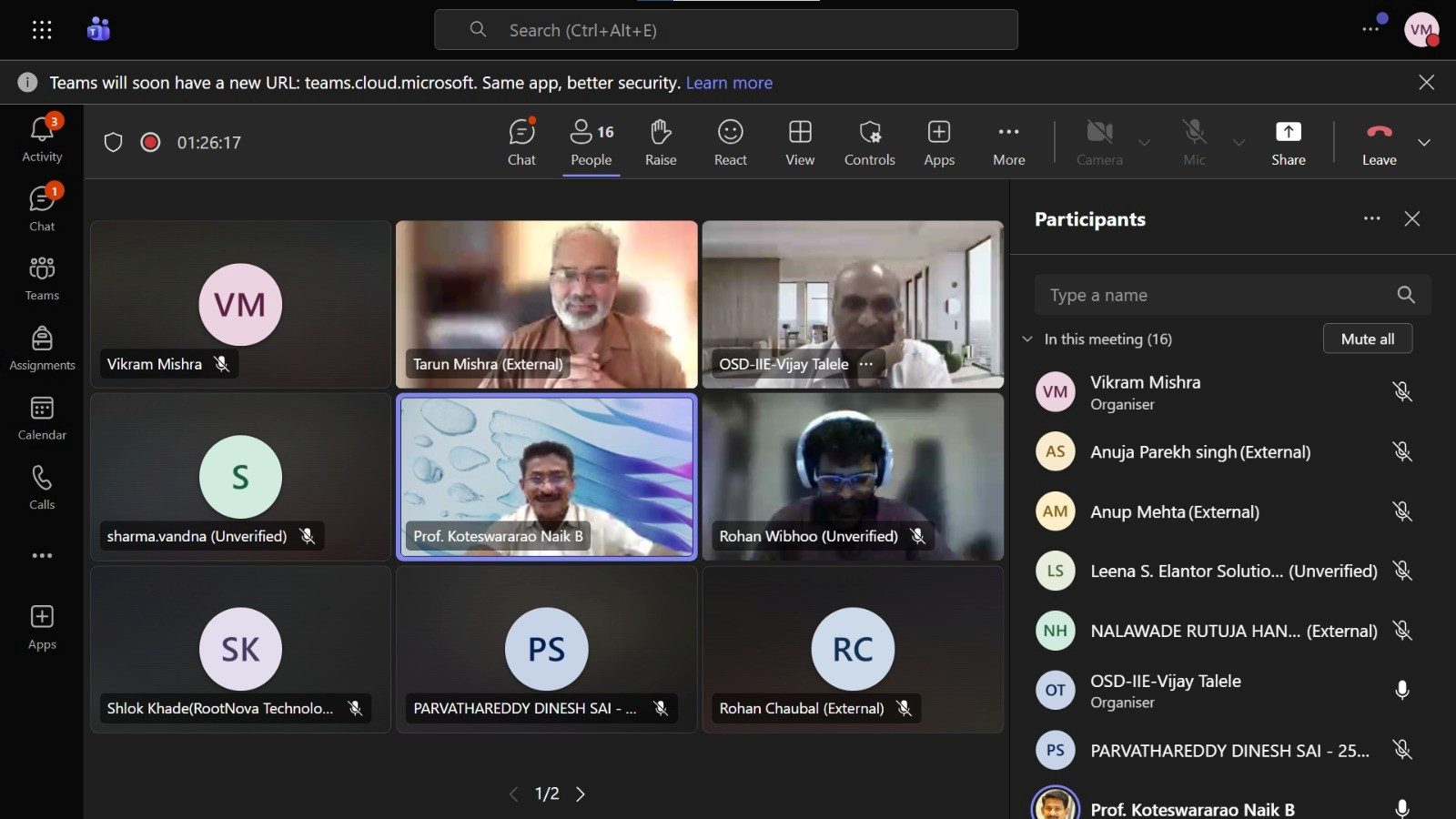Open the dropdown arrow next to Leave
Image resolution: width=1456 pixels, height=819 pixels.
pyautogui.click(x=1424, y=142)
